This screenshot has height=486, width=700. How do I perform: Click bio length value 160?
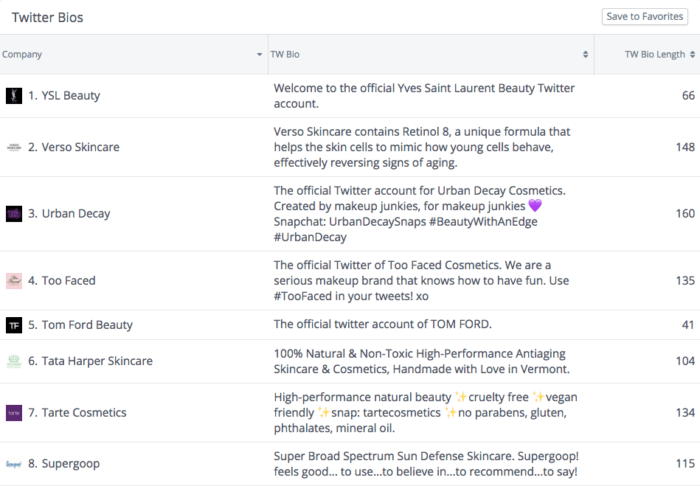click(685, 214)
